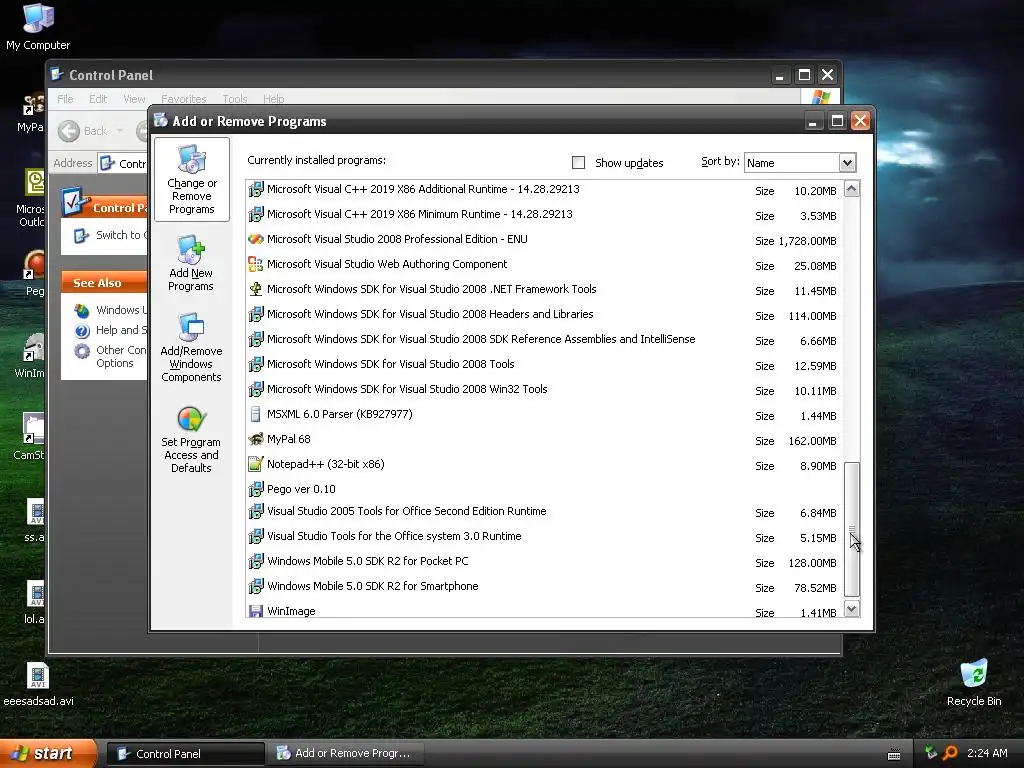Open Help menu in Control Panel window
The width and height of the screenshot is (1024, 768).
274,99
